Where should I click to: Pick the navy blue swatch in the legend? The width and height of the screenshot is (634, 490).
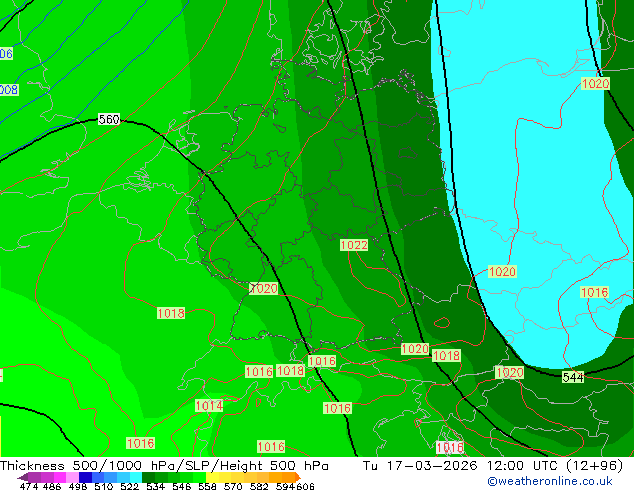[85, 477]
